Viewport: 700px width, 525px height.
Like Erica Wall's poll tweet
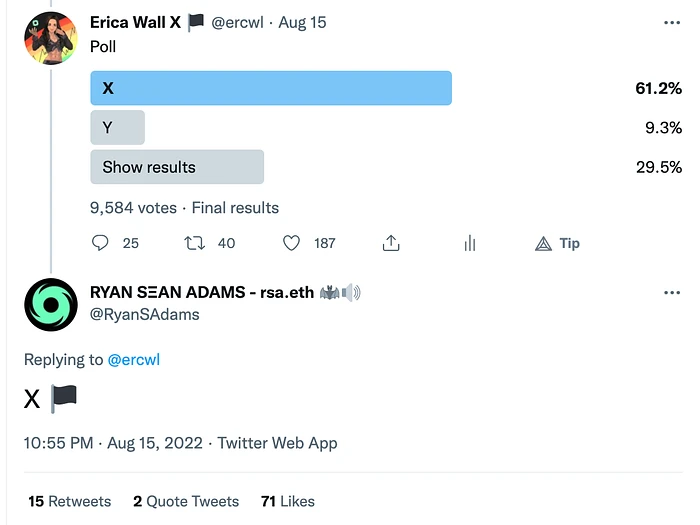coord(291,243)
